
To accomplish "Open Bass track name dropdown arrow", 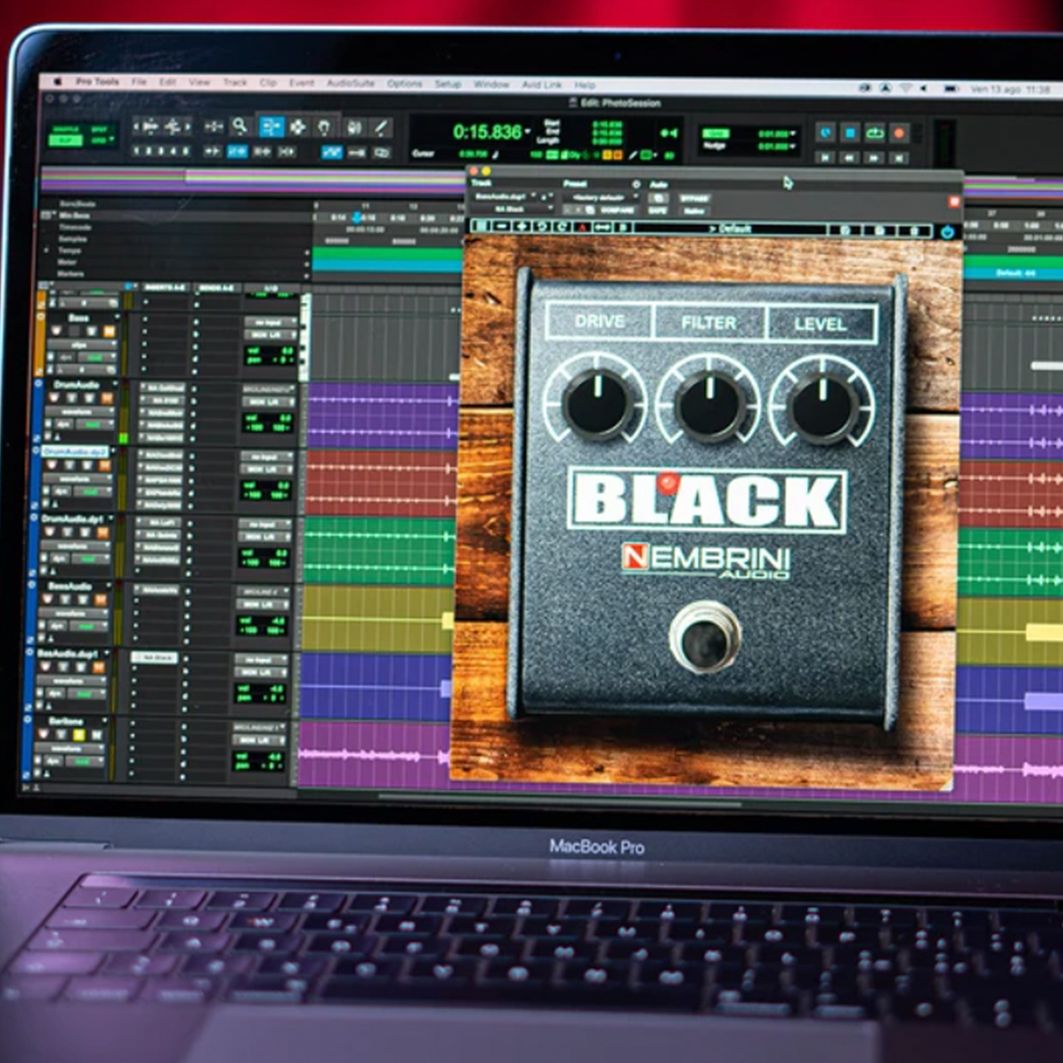I will click(117, 317).
